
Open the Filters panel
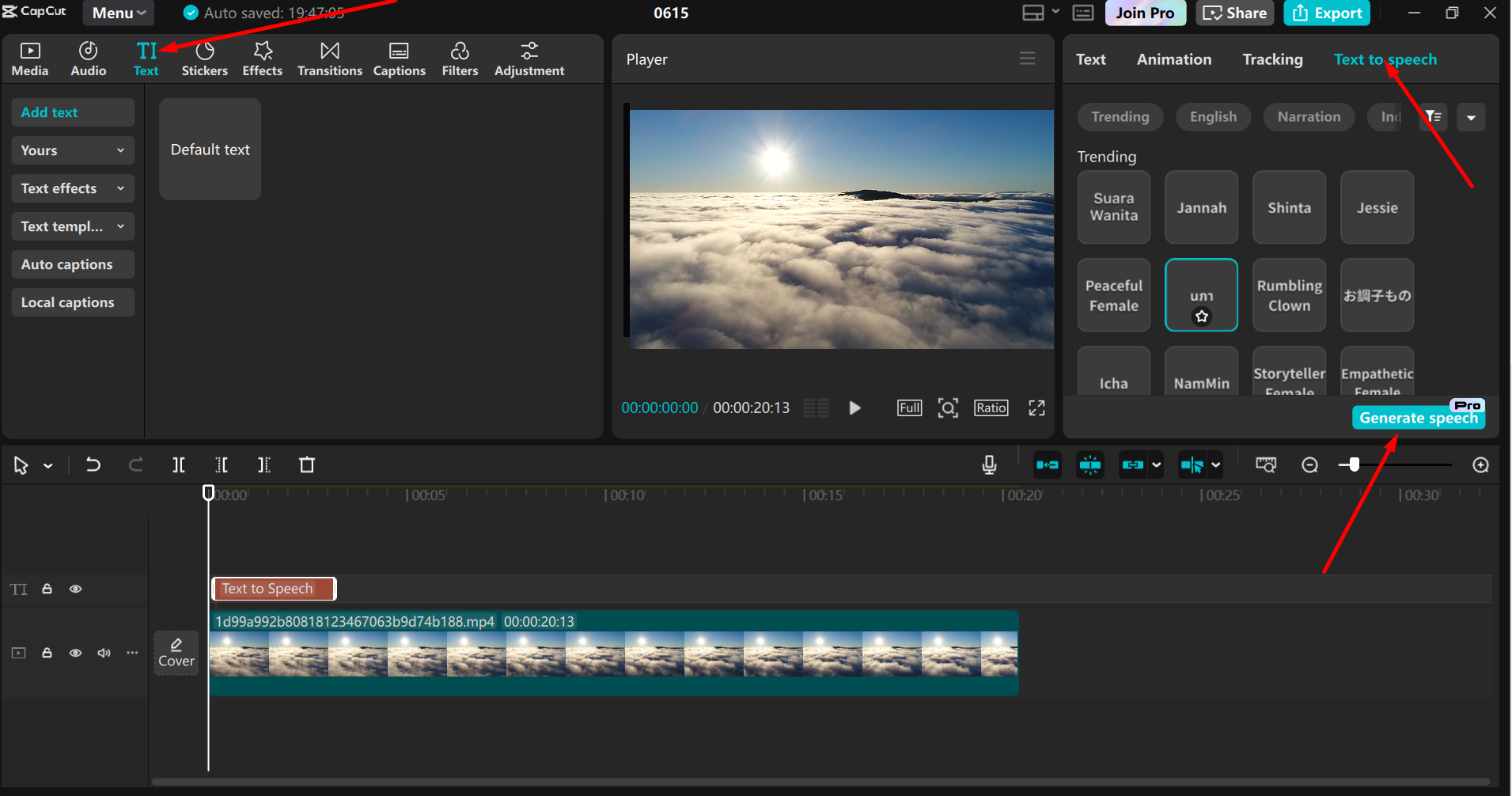pyautogui.click(x=460, y=58)
